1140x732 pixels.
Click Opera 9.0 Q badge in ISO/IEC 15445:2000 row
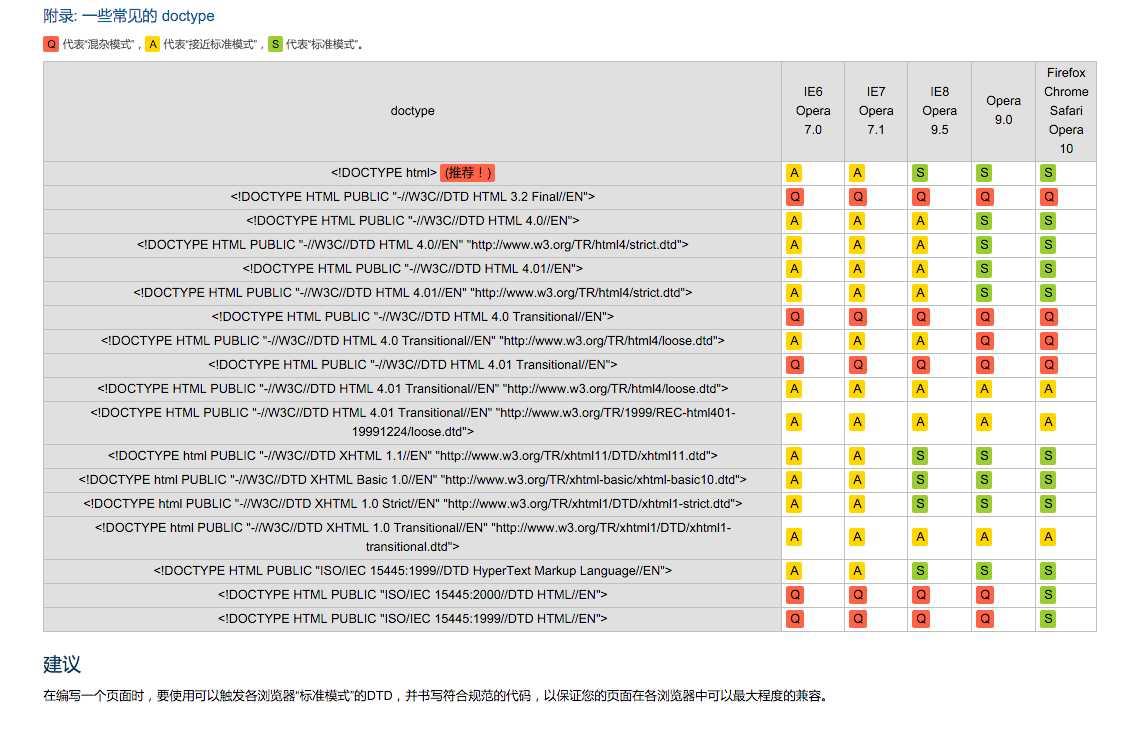pos(985,595)
